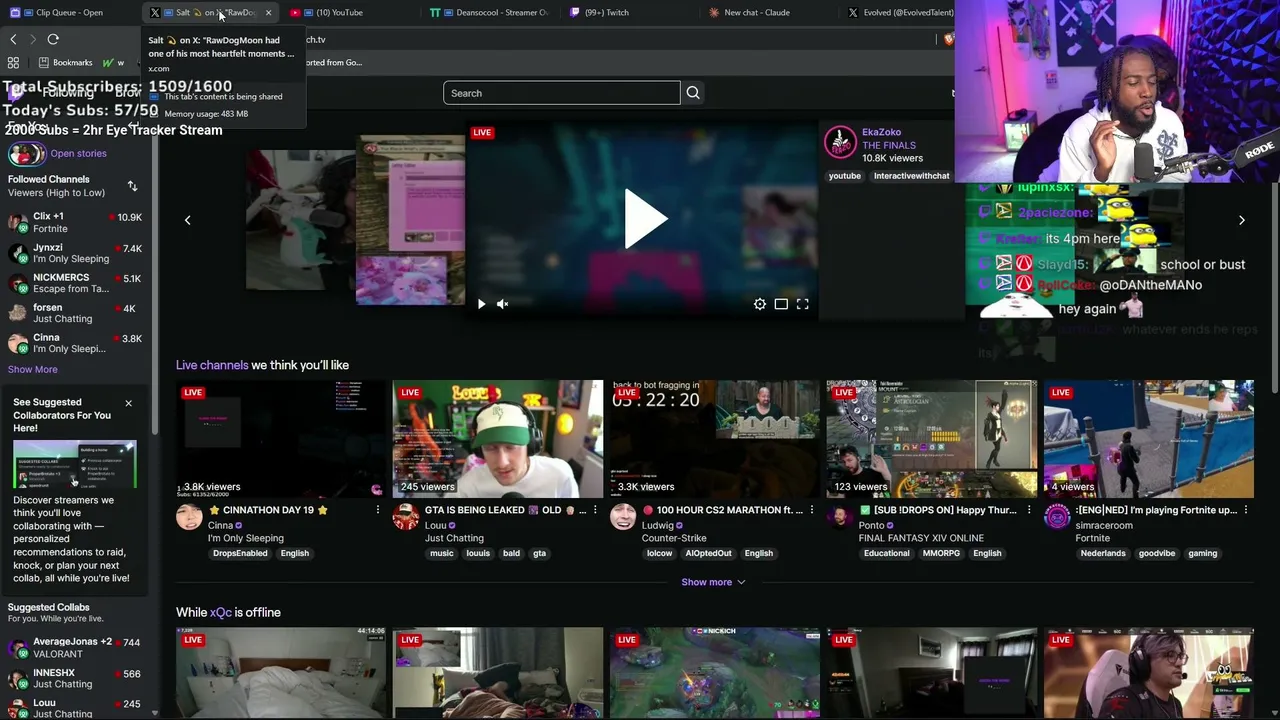Open Ponto Final Fantasy XIV thumbnail

(932, 438)
